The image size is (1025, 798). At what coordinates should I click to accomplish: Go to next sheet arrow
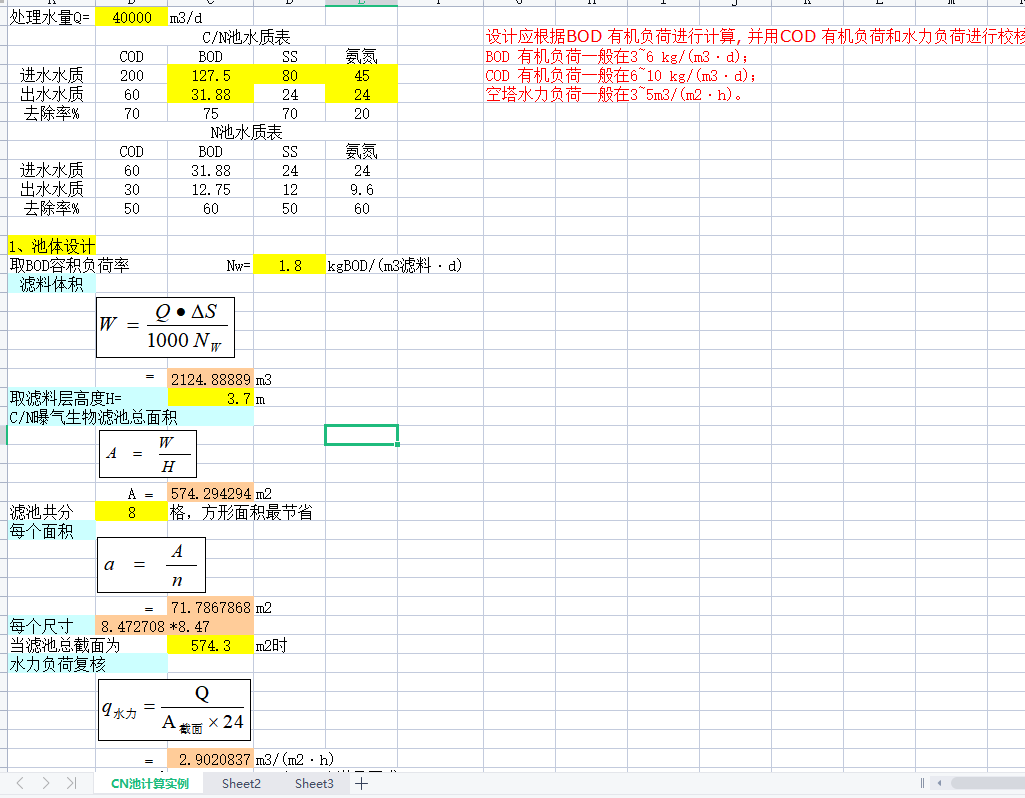46,783
